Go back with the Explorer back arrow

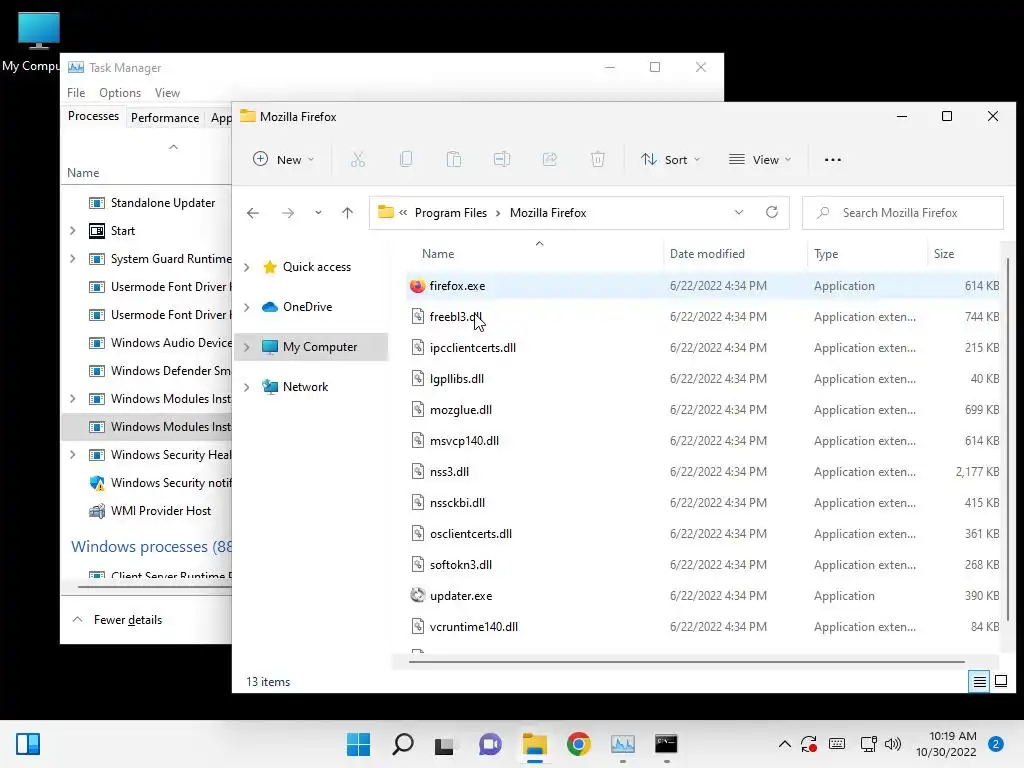(253, 213)
